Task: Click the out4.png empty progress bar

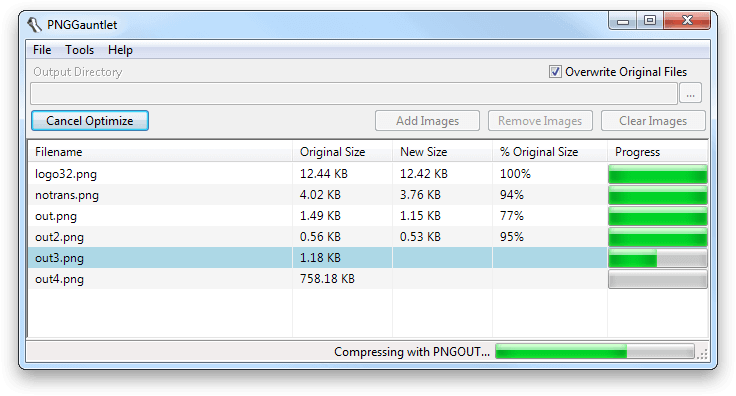Action: point(658,279)
